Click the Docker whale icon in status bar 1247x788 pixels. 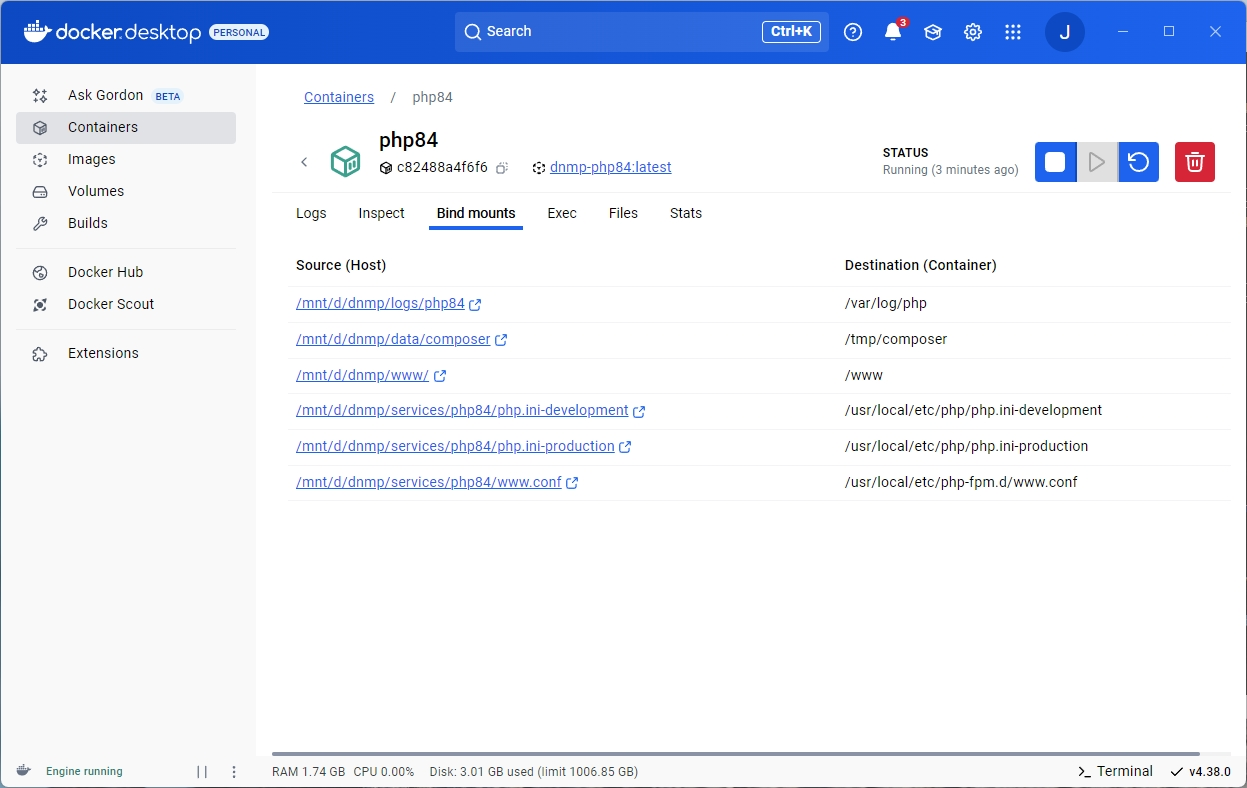tap(23, 771)
